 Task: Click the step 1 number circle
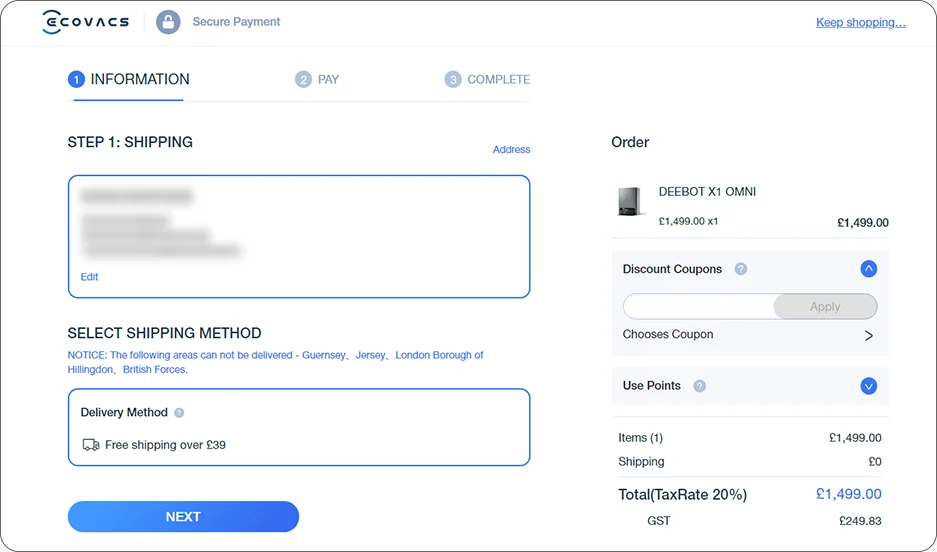[x=76, y=79]
